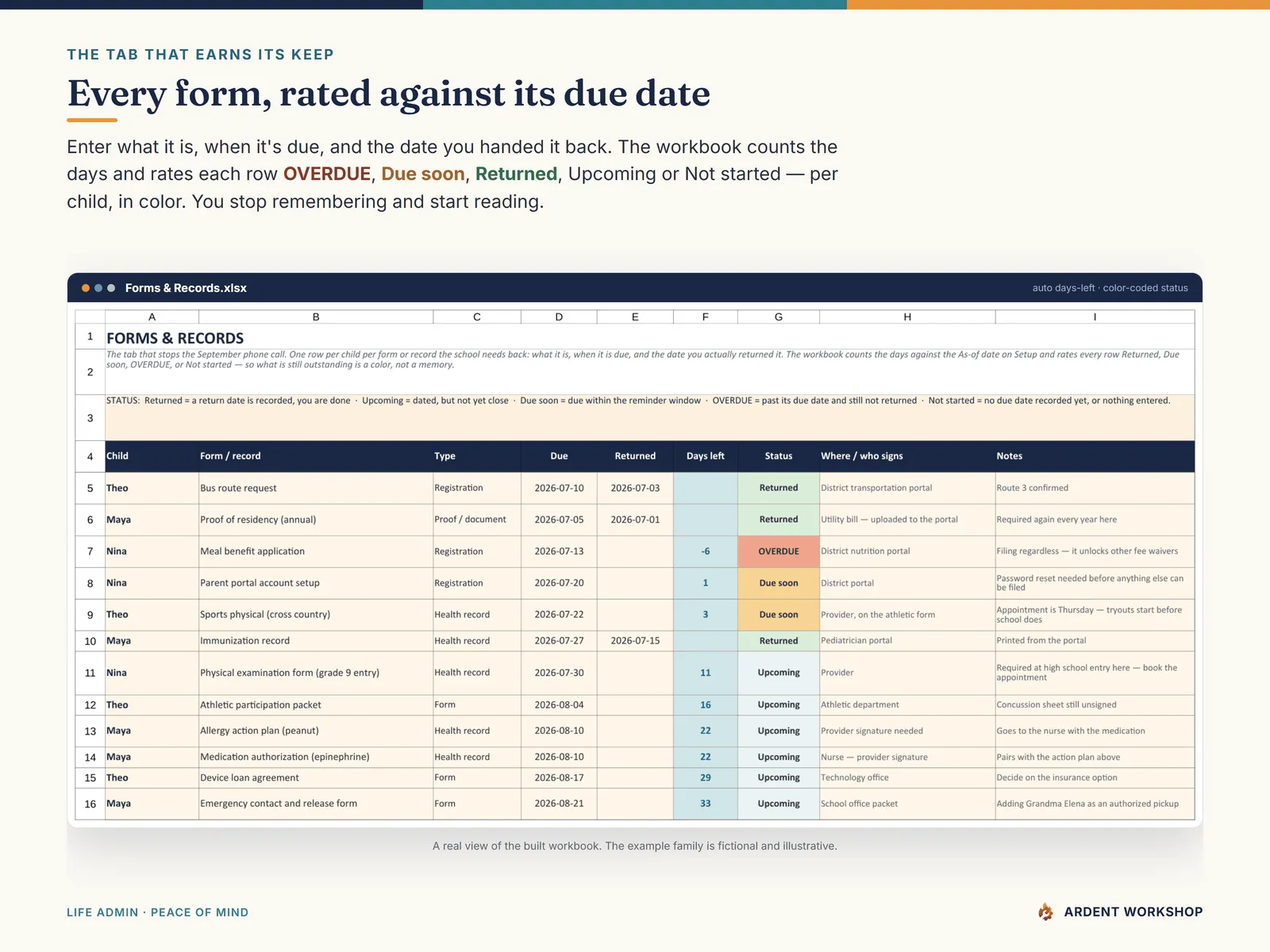Click the Nina cell in row 11

pos(152,673)
